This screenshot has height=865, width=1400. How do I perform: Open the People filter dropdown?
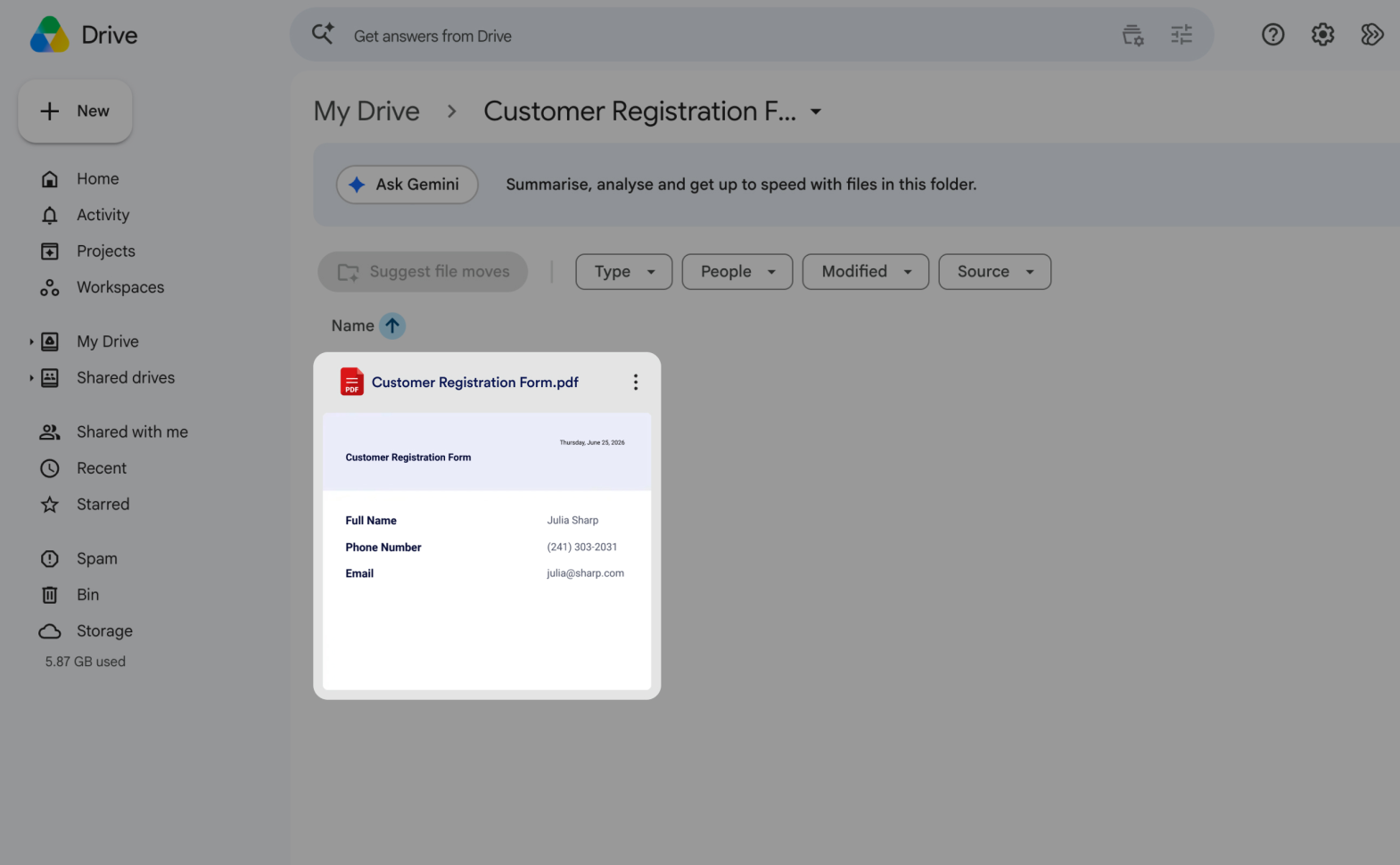737,272
